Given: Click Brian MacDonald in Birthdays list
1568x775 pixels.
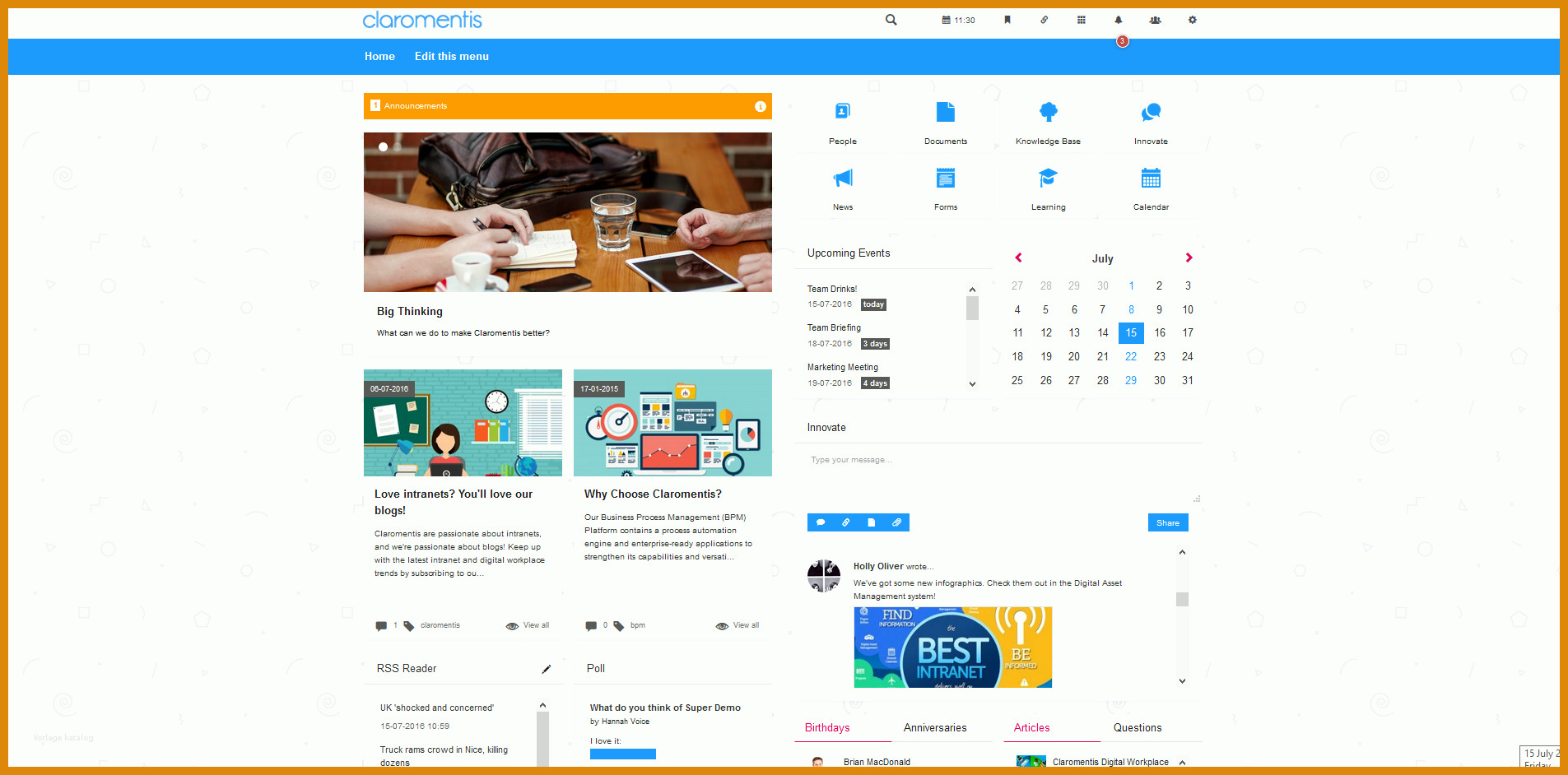Looking at the screenshot, I should pyautogui.click(x=877, y=762).
